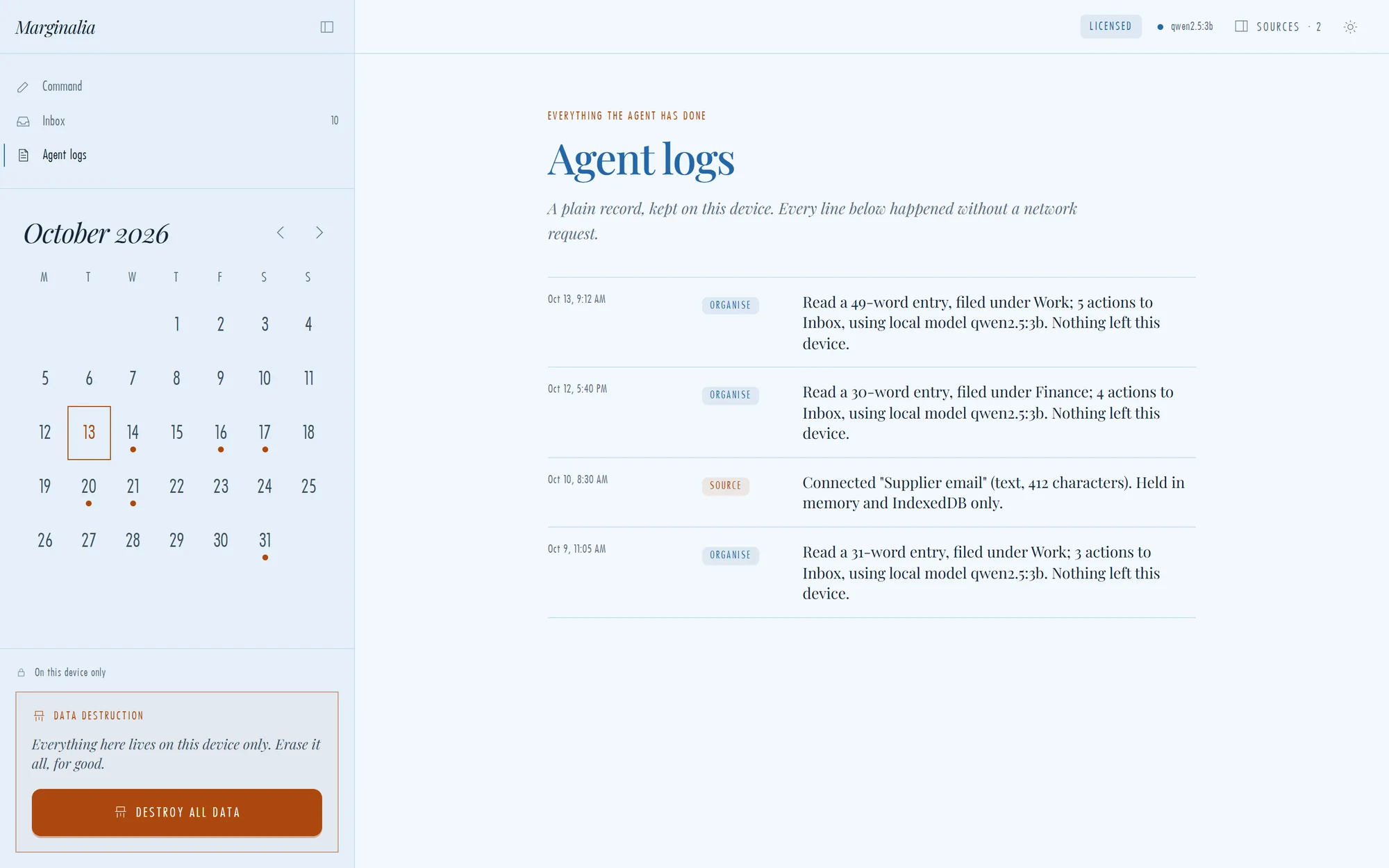Open the Inbox section
The width and height of the screenshot is (1389, 868).
177,121
